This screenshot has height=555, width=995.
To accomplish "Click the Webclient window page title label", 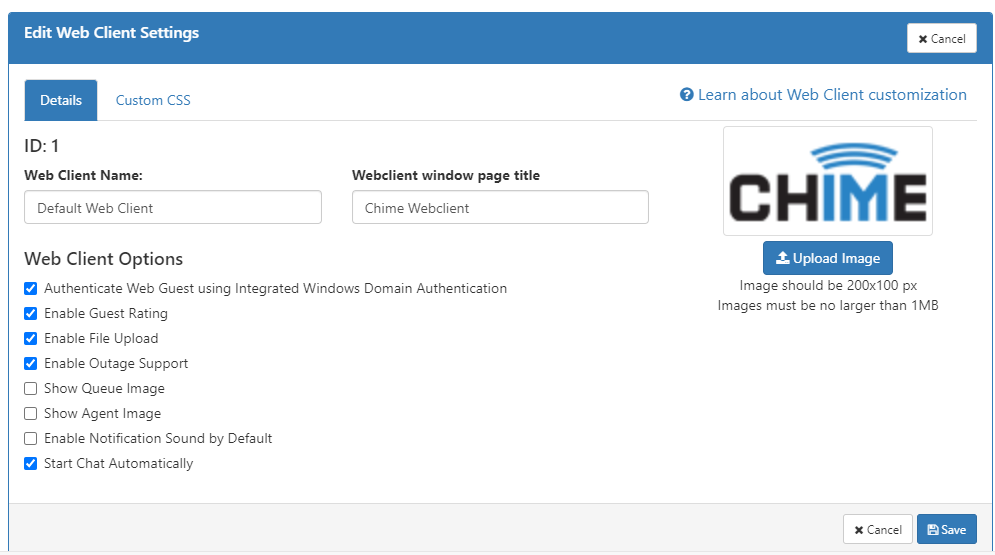I will click(x=446, y=176).
